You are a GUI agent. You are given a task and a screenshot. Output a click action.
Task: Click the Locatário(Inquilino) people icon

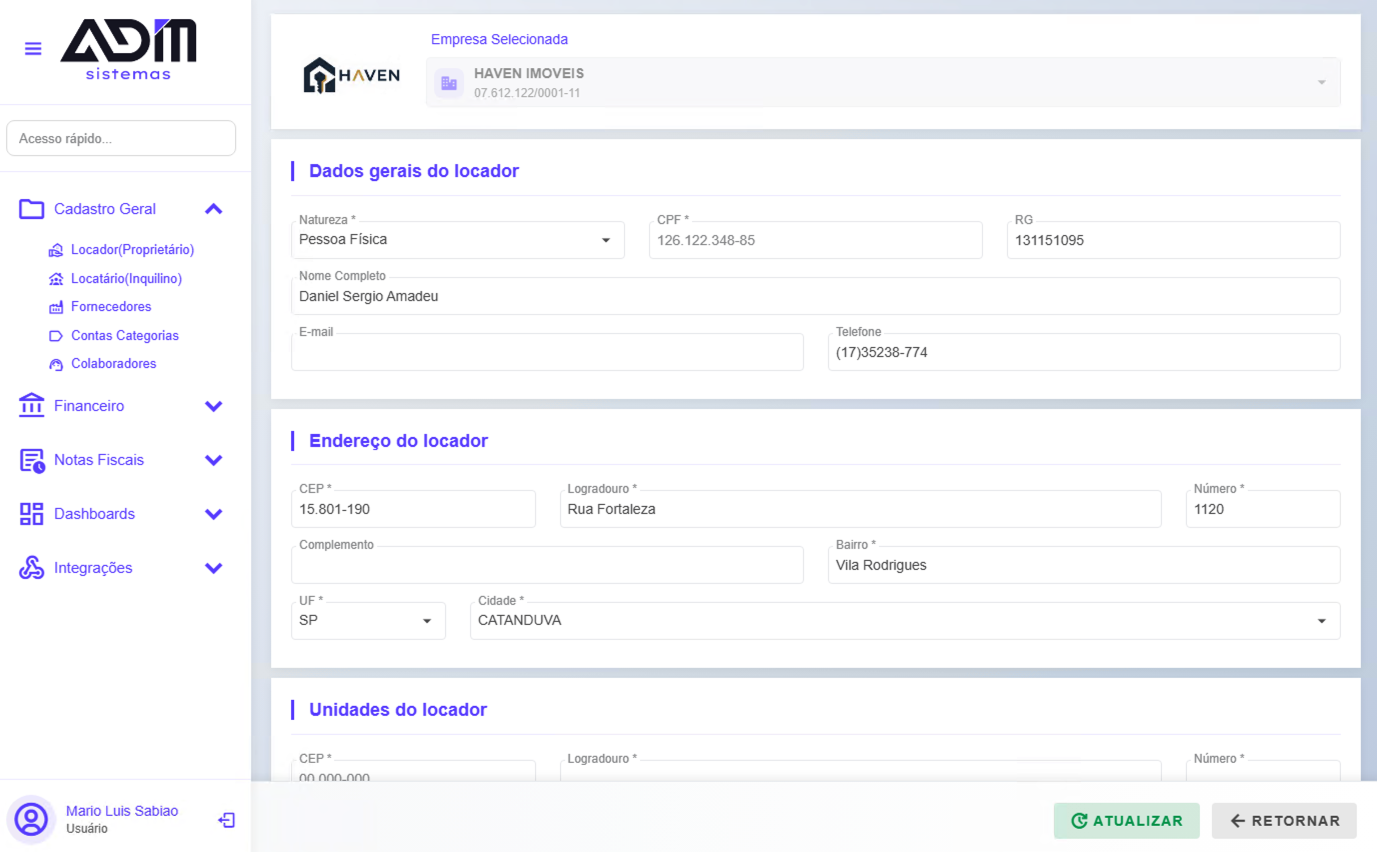(56, 279)
